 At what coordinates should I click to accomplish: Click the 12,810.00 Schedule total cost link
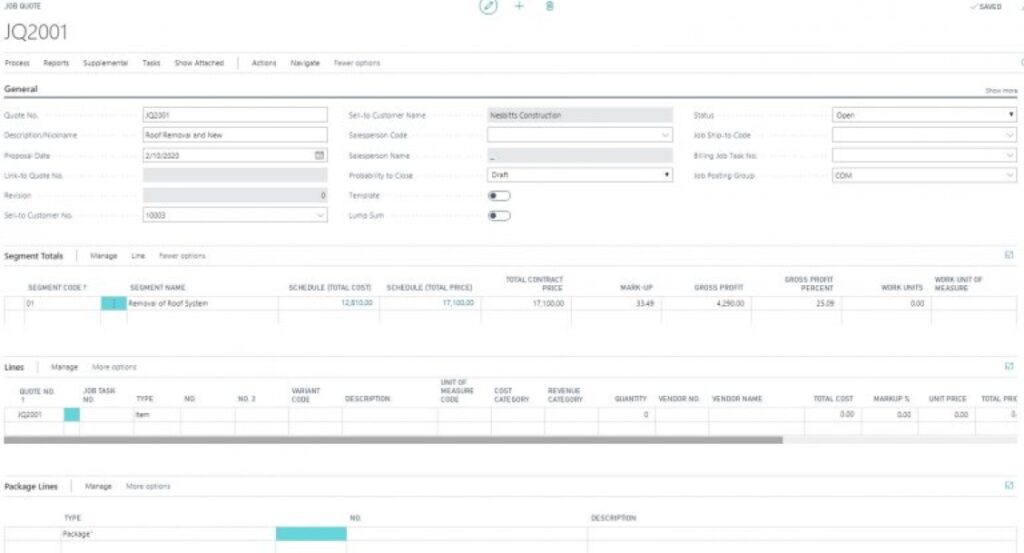(356, 302)
